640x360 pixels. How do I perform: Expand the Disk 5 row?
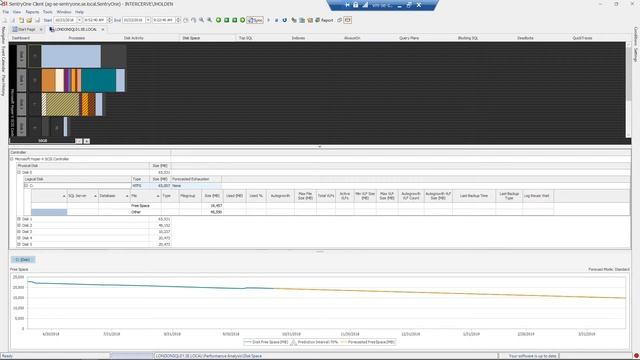pyautogui.click(x=19, y=244)
